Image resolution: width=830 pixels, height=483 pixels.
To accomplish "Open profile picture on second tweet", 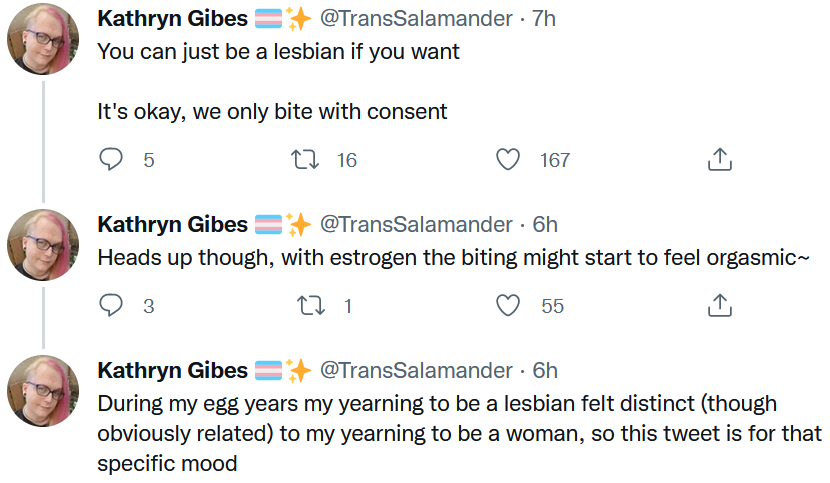I will pos(43,245).
